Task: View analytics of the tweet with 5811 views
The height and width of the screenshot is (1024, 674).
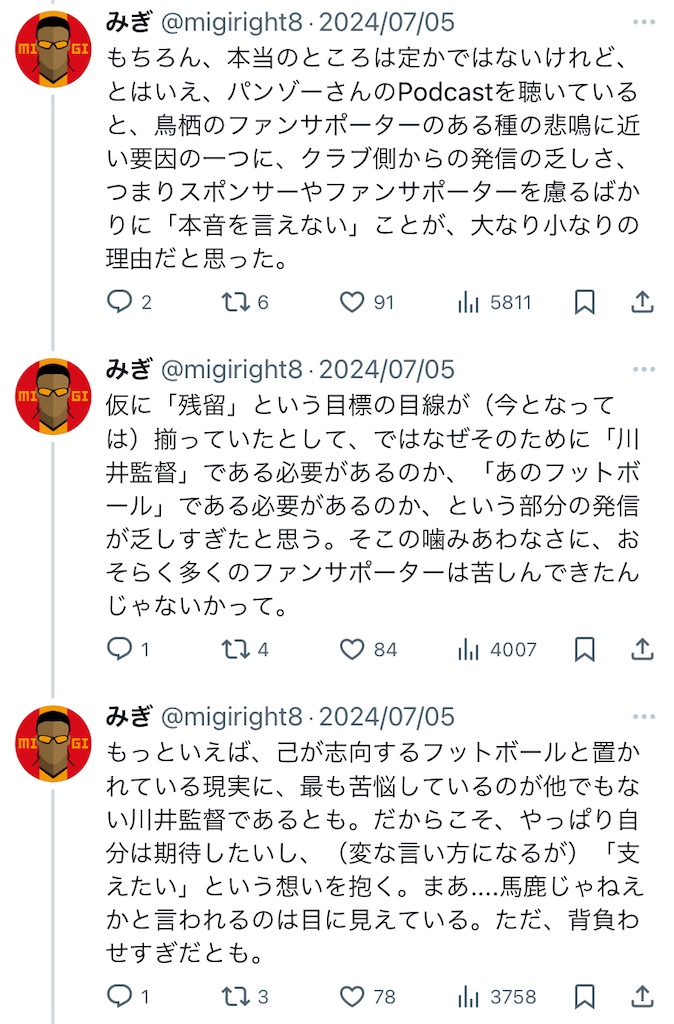Action: click(x=468, y=302)
